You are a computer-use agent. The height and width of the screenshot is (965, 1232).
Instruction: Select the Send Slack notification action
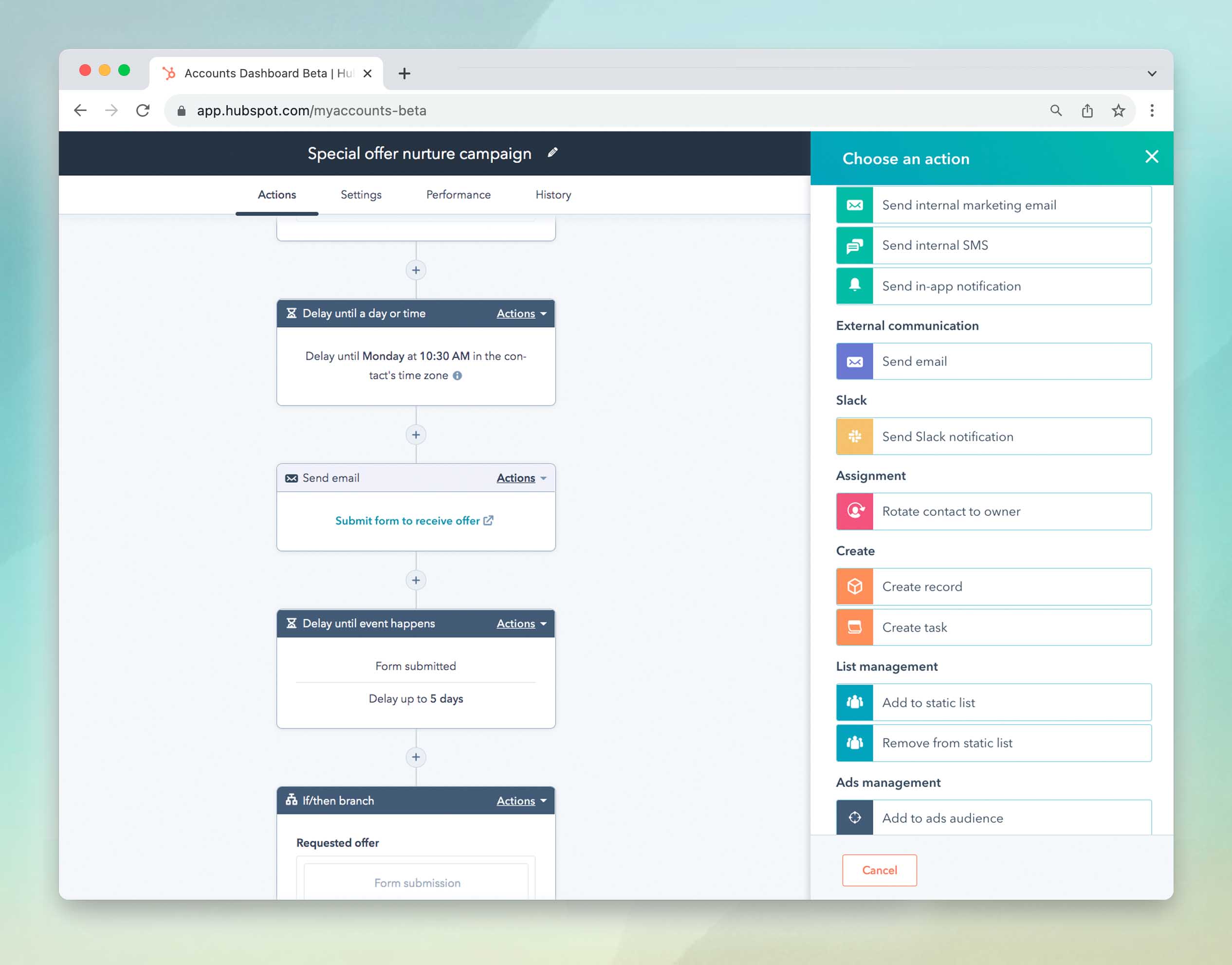993,436
